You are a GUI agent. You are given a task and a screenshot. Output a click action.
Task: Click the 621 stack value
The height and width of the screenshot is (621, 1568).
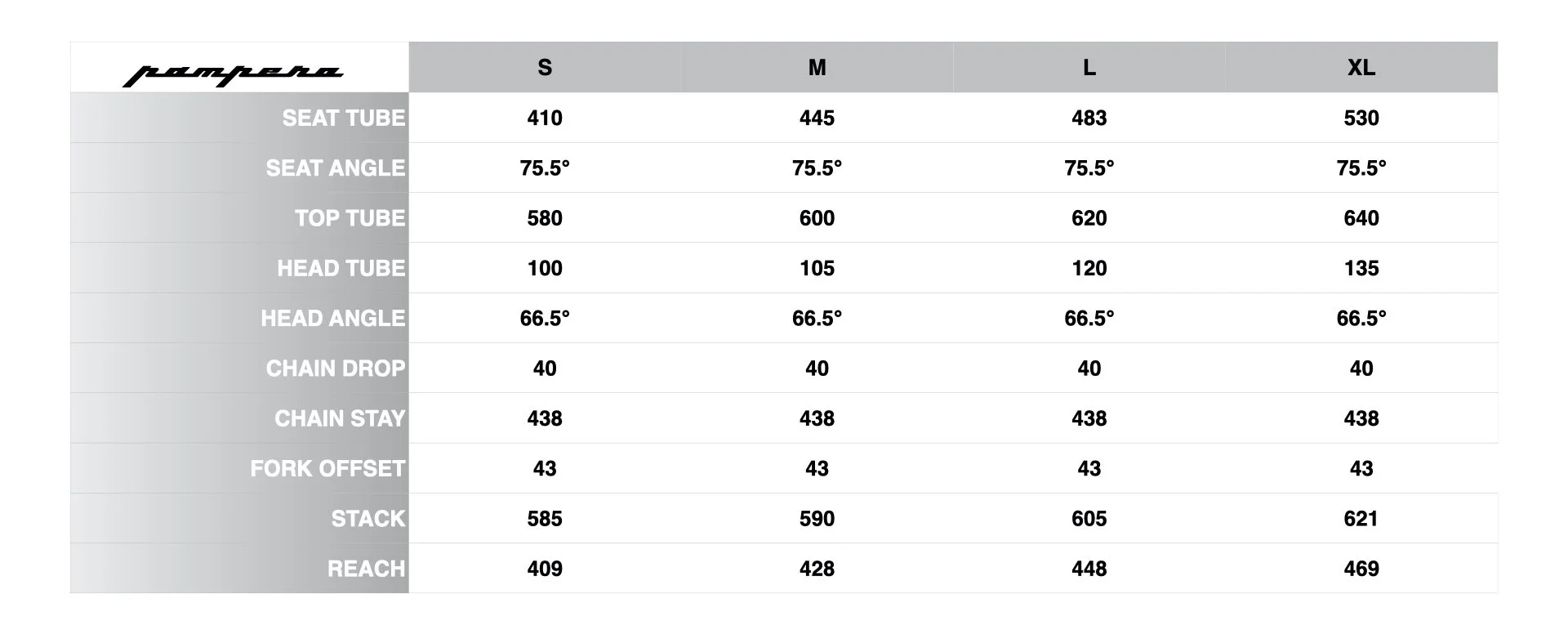point(1361,519)
